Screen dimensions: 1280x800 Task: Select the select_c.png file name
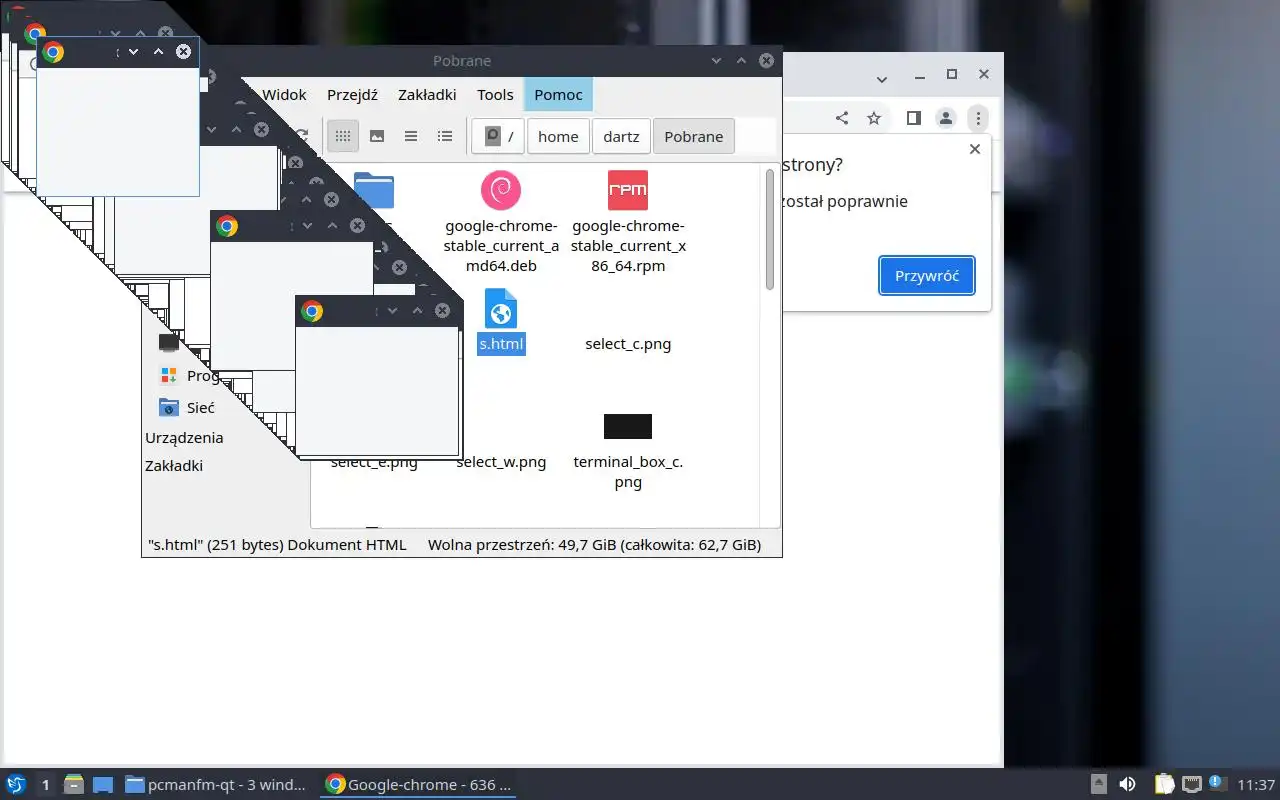(628, 344)
